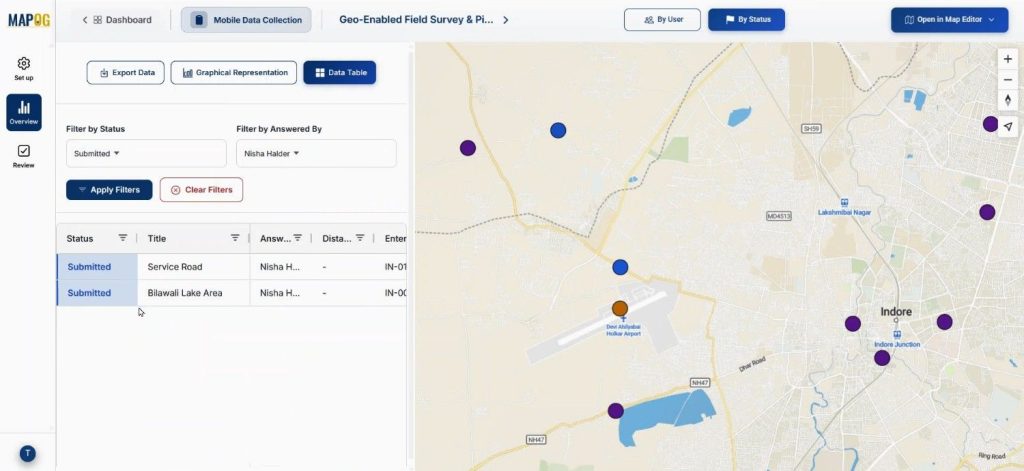1024x471 pixels.
Task: Toggle the By User map view
Action: 661,20
